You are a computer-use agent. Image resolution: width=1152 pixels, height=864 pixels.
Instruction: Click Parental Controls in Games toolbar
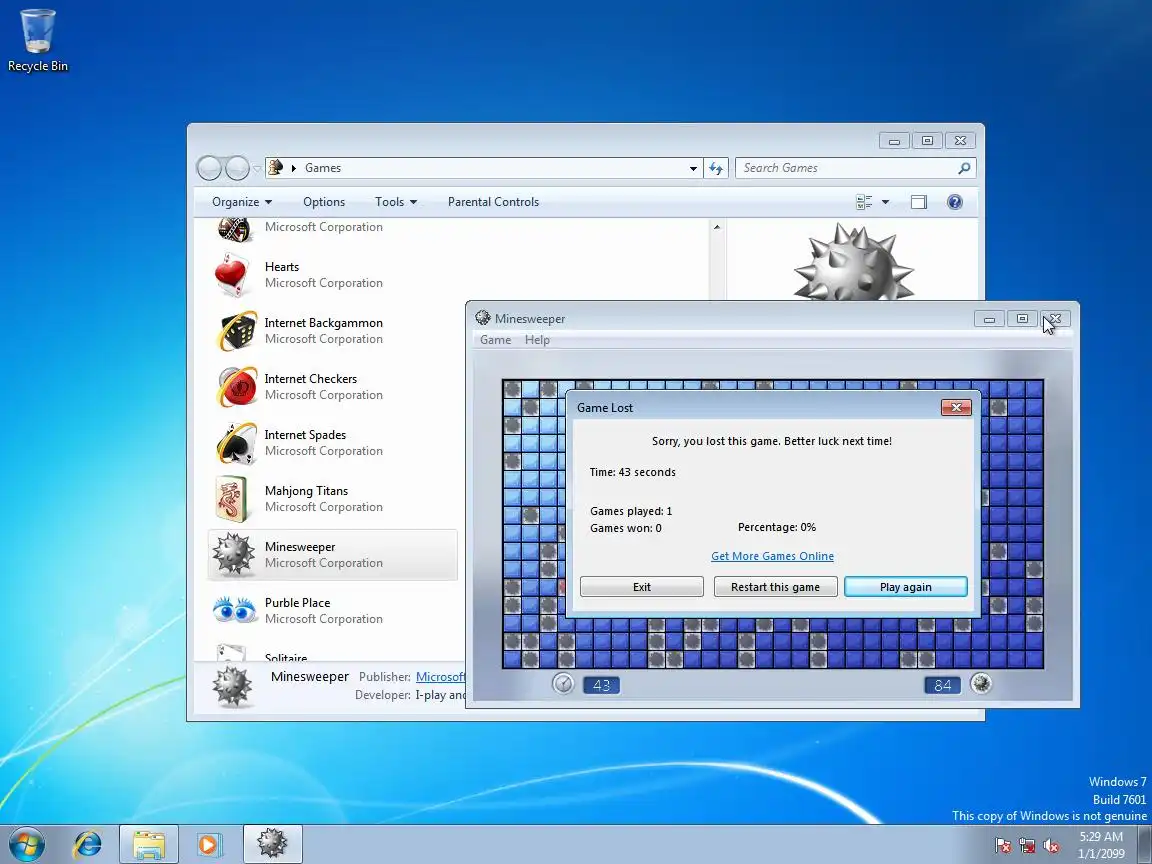(494, 202)
